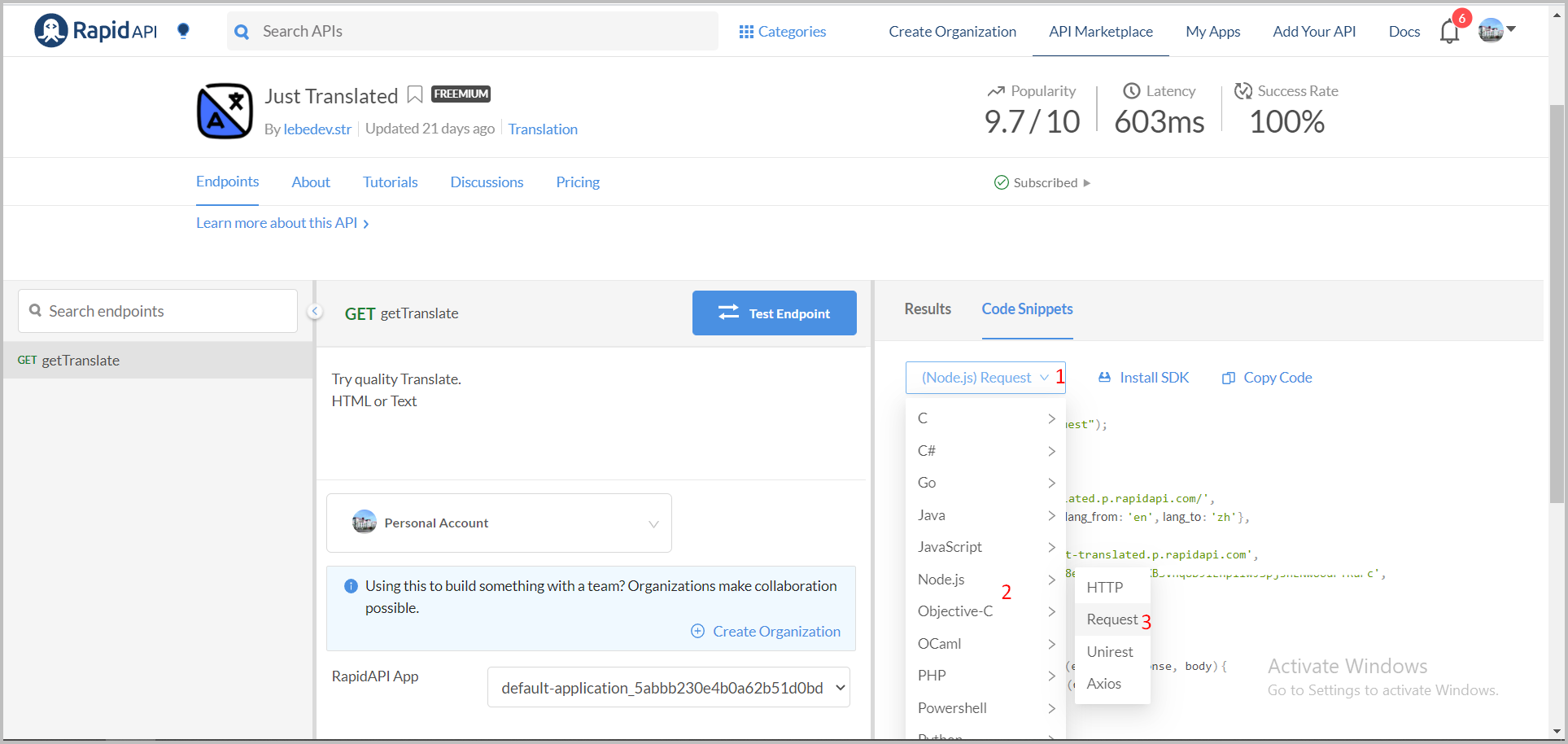The height and width of the screenshot is (744, 1568).
Task: Click the info icon in organization notice
Action: (x=351, y=586)
